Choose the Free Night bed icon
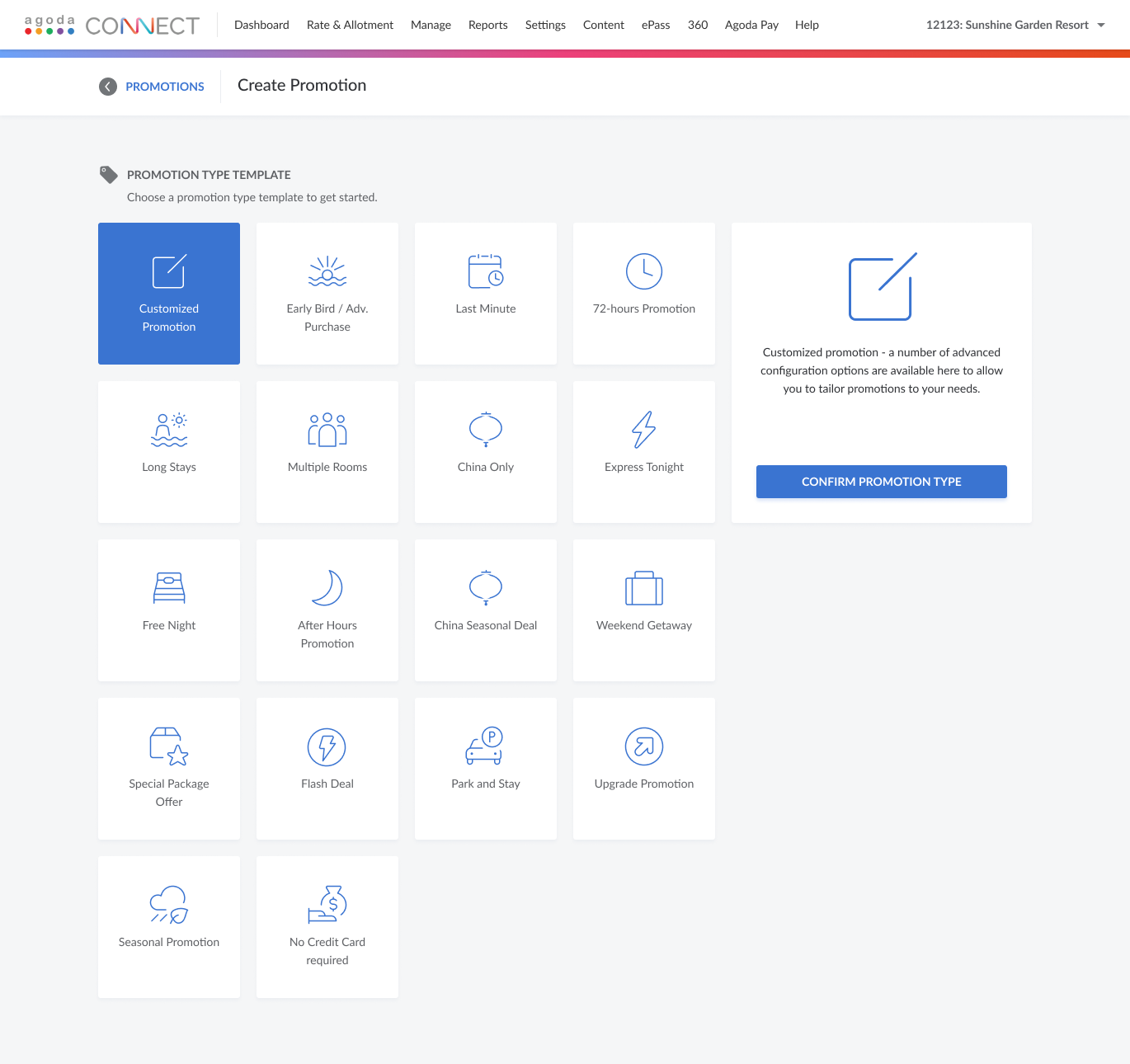1130x1064 pixels. tap(169, 588)
